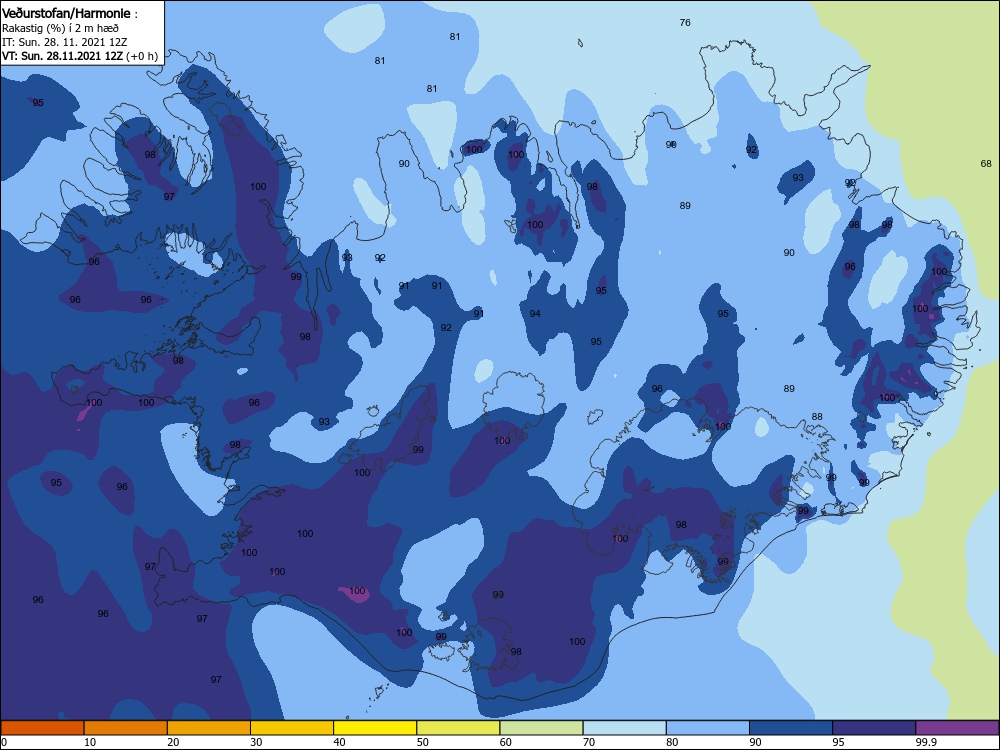The height and width of the screenshot is (750, 1000).
Task: Select the orange 10–20 legend color block
Action: [x=126, y=728]
